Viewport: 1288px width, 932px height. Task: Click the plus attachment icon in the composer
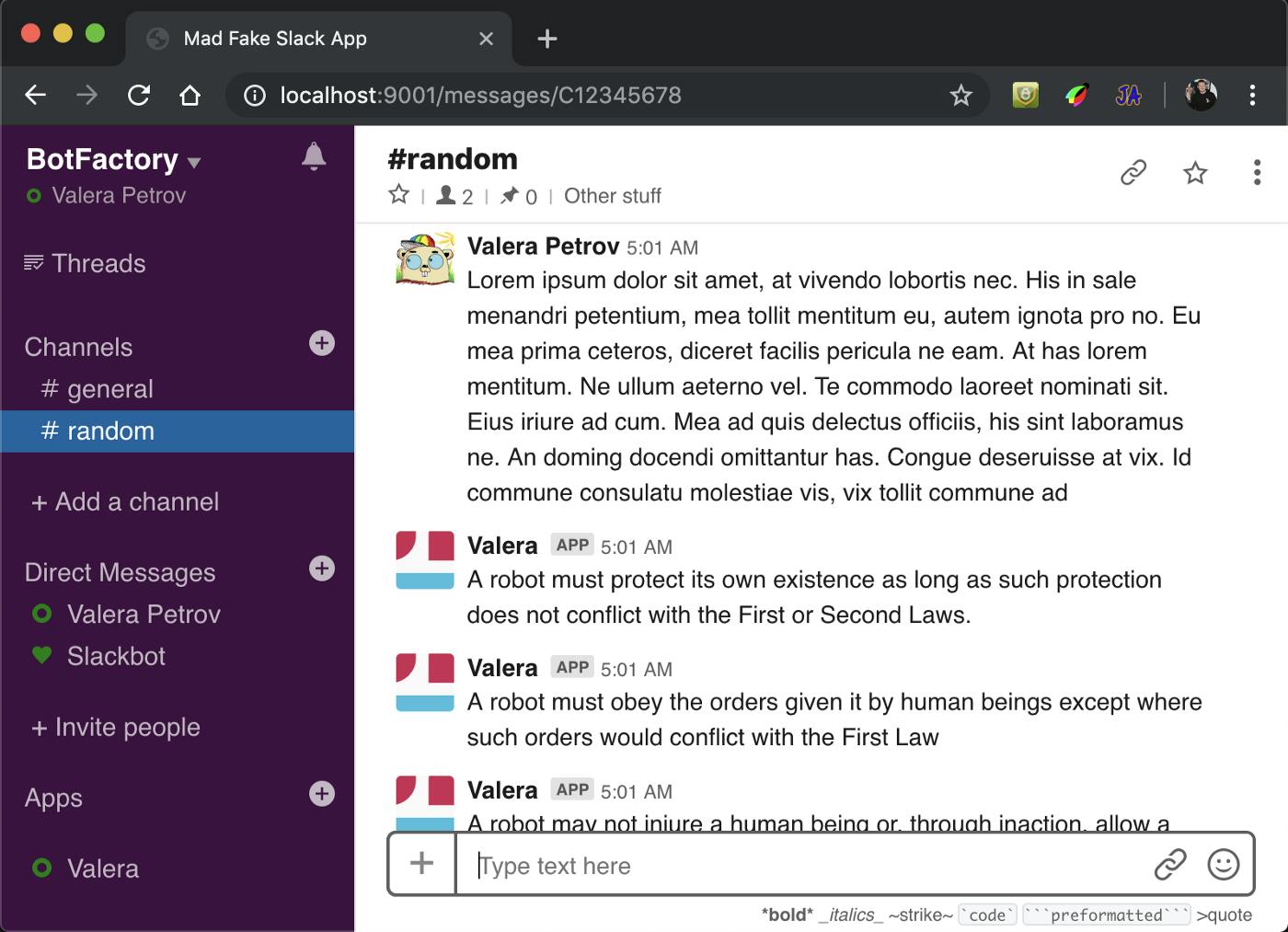(x=421, y=863)
